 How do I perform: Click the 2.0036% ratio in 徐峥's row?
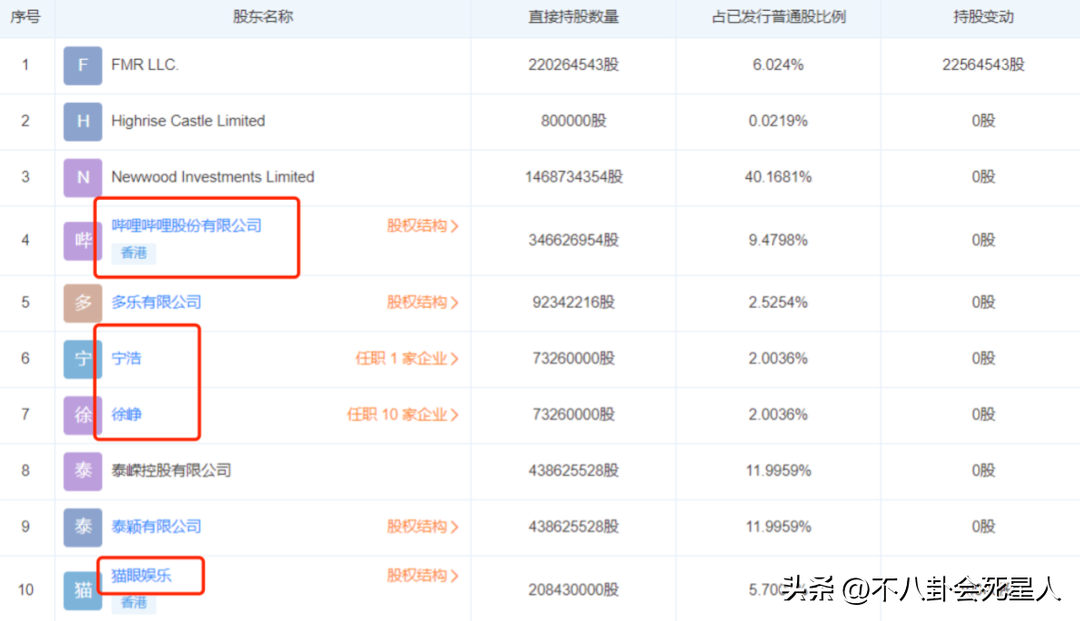[x=778, y=414]
